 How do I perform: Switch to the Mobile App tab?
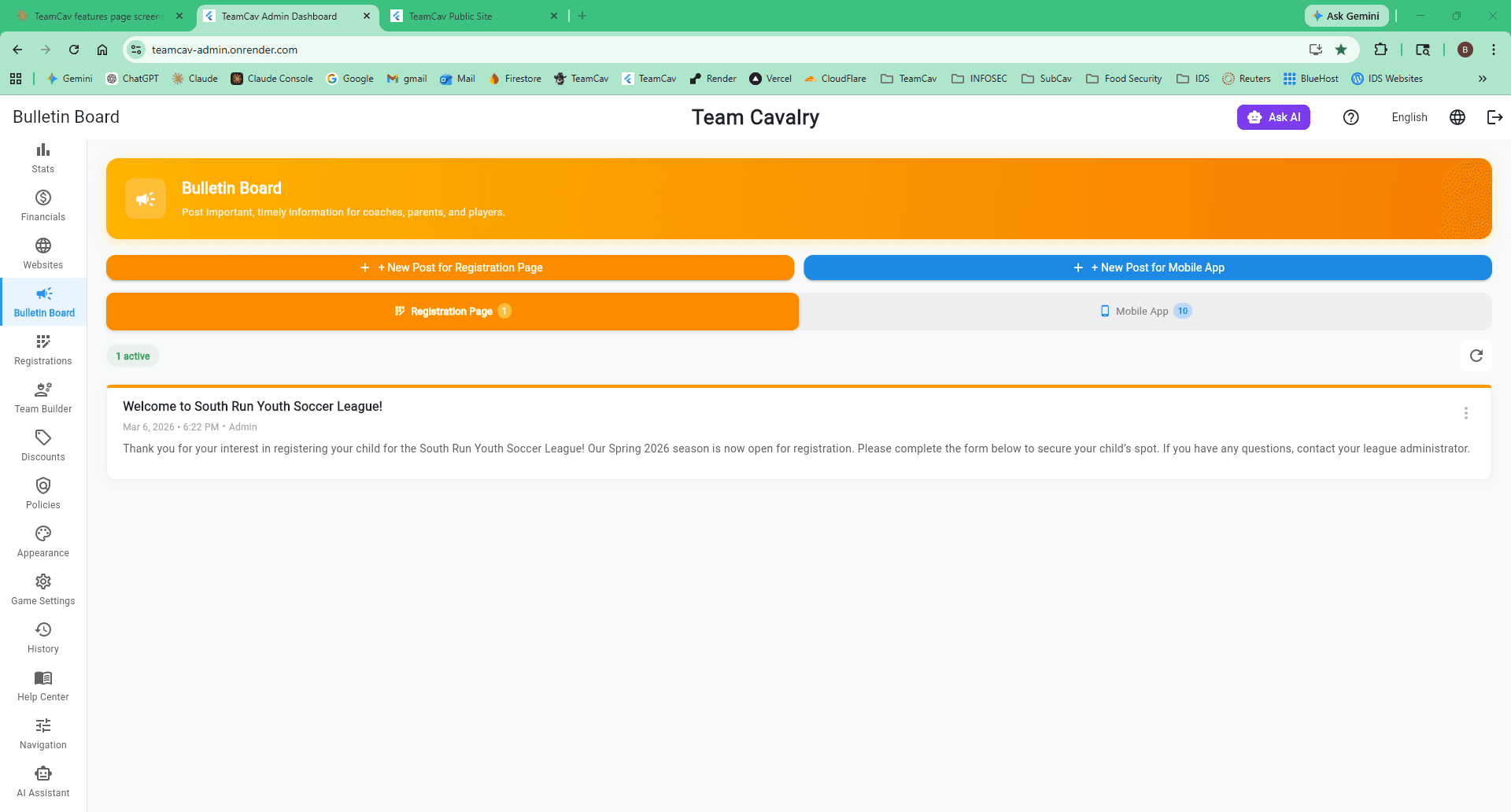(1145, 312)
